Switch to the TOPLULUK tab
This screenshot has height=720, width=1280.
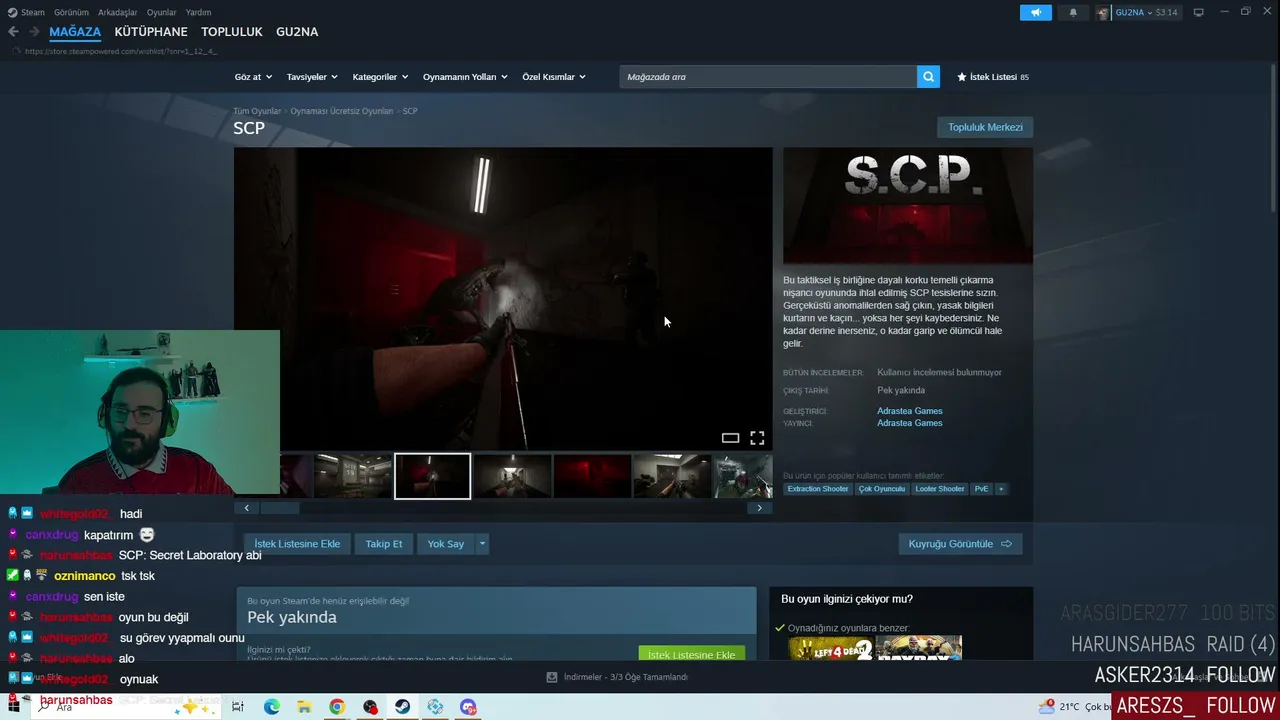(232, 32)
